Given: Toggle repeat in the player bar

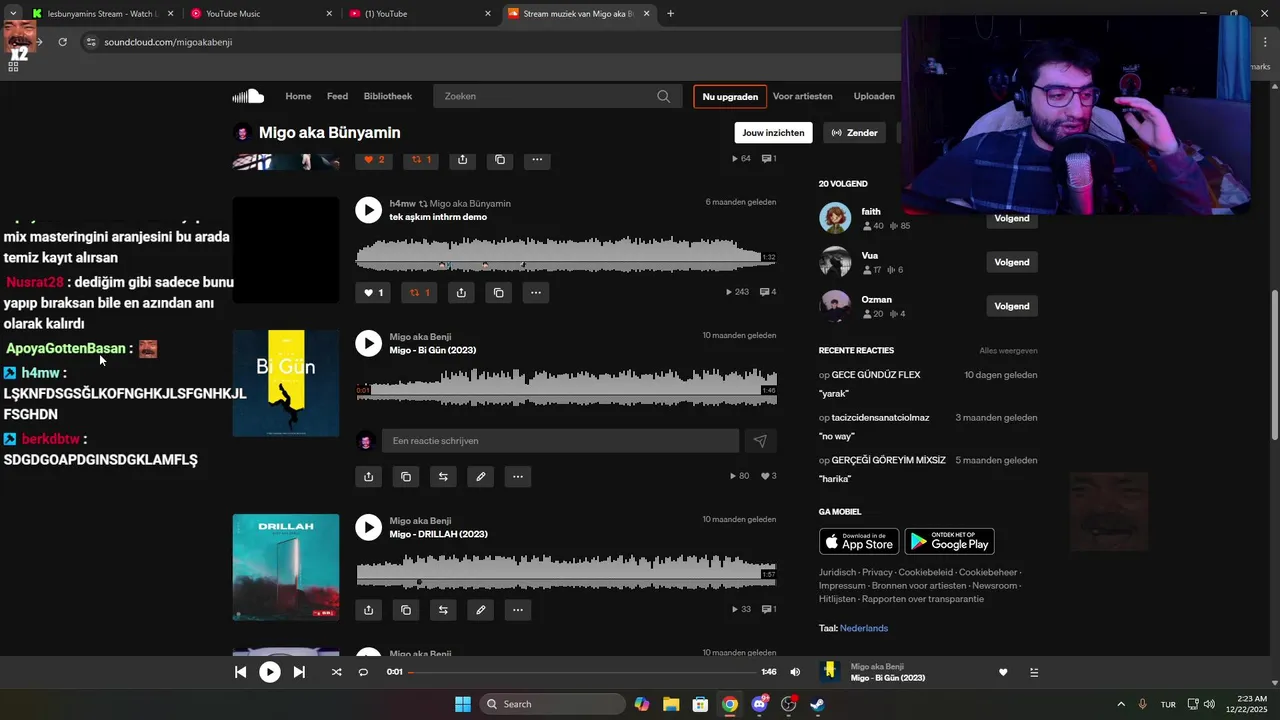Looking at the screenshot, I should (x=363, y=672).
